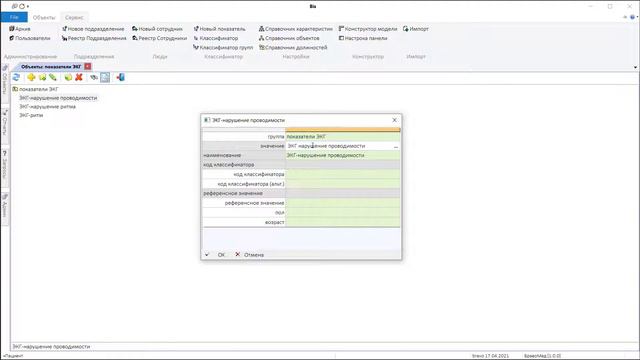640x360 pixels.
Task: Confirm the dialog with OK
Action: pyautogui.click(x=216, y=255)
